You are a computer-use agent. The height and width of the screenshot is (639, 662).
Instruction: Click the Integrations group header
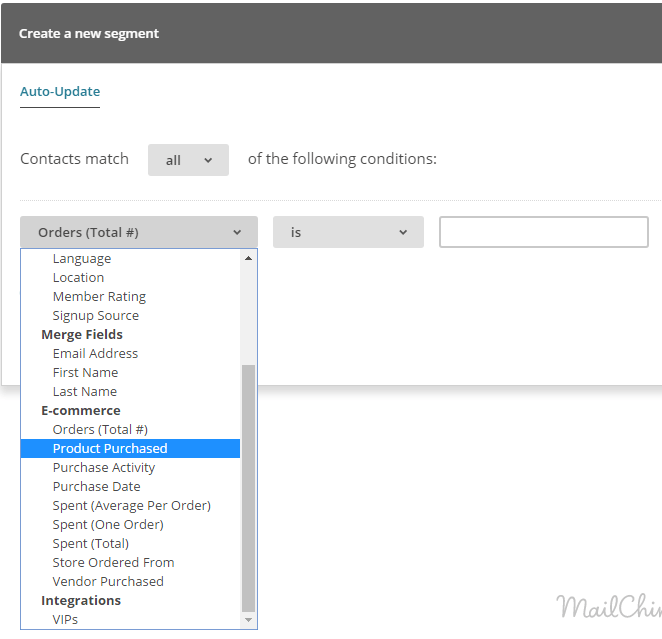pyautogui.click(x=81, y=601)
